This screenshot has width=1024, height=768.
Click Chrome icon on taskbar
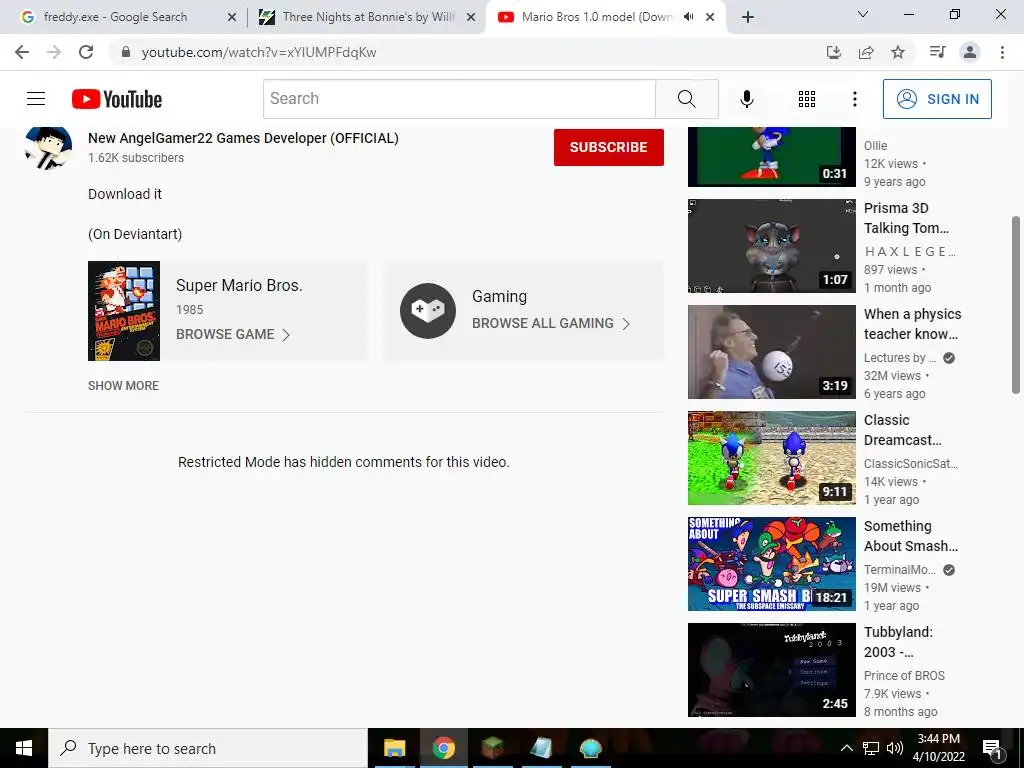coord(443,748)
